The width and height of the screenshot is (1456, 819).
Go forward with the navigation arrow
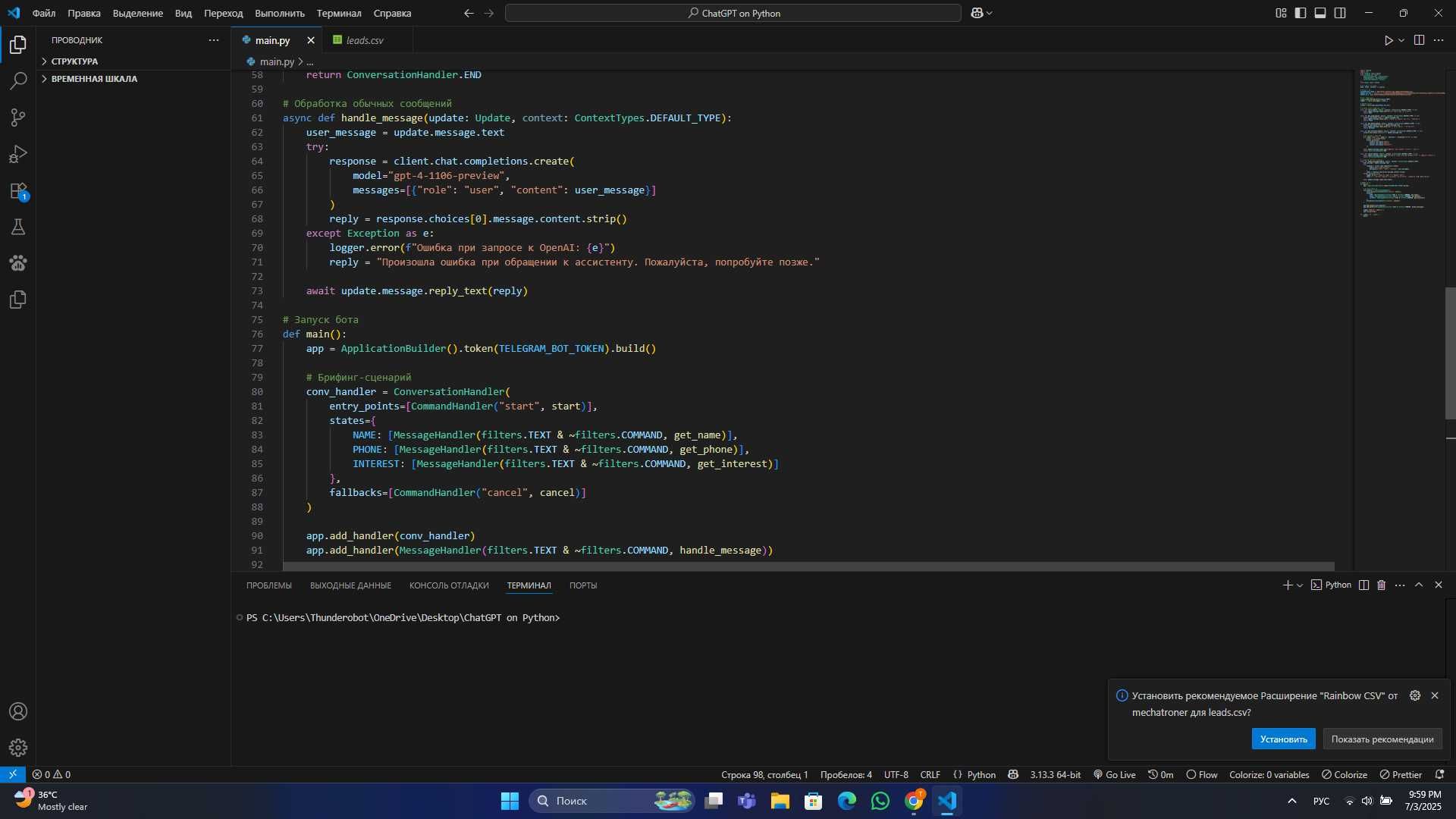pyautogui.click(x=488, y=13)
